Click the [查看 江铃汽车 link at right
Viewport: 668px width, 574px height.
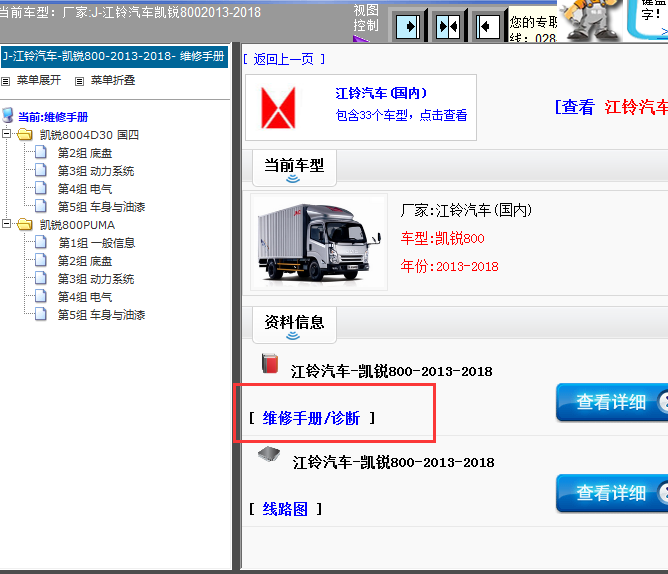pos(611,107)
